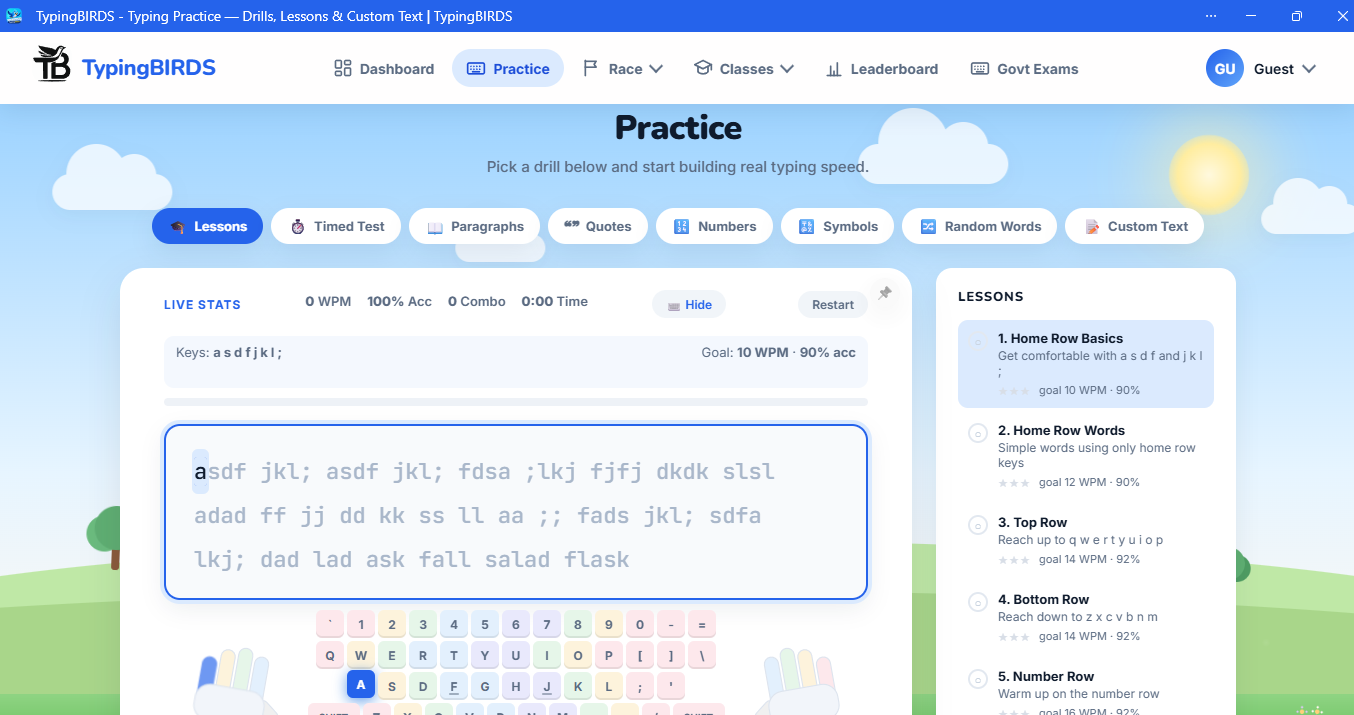Select the Practice nav tab
The width and height of the screenshot is (1354, 715).
508,69
